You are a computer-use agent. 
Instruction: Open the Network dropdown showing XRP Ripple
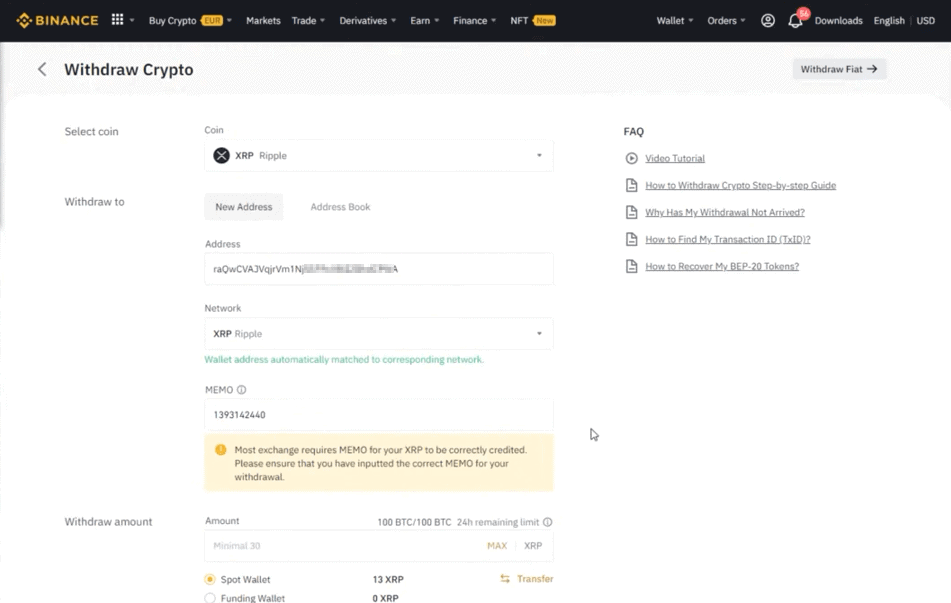(378, 334)
